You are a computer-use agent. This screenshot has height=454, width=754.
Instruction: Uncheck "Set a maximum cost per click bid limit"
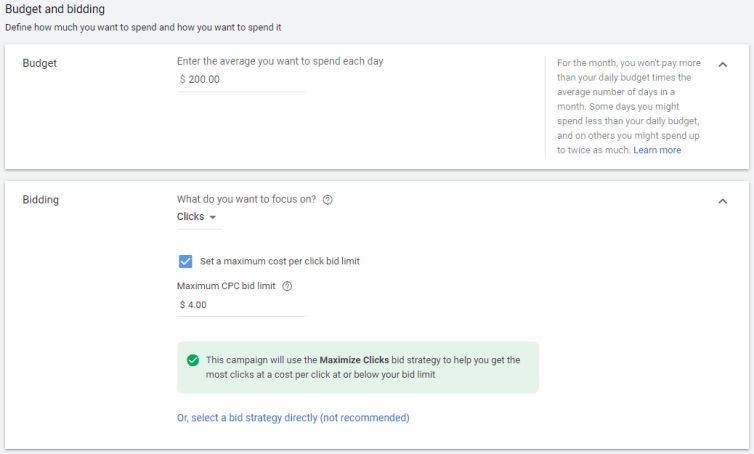pyautogui.click(x=185, y=261)
